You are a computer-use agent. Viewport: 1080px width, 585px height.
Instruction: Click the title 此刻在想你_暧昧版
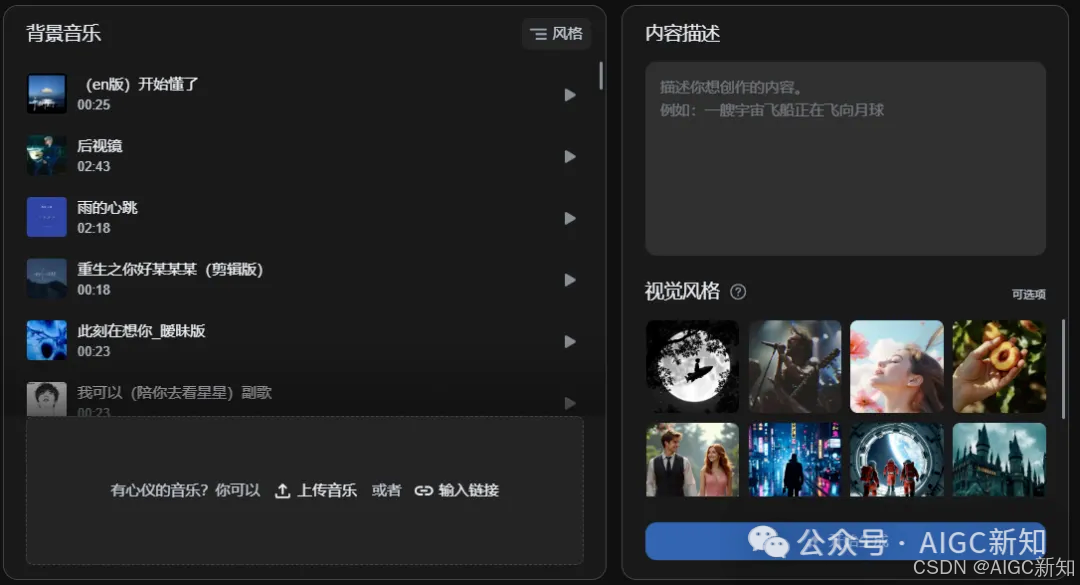pyautogui.click(x=141, y=331)
